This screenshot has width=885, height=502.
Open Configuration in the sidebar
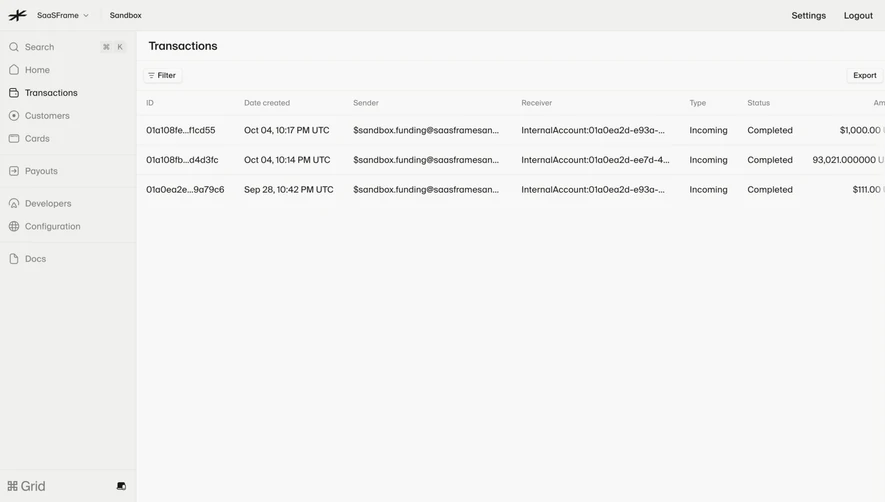[52, 226]
